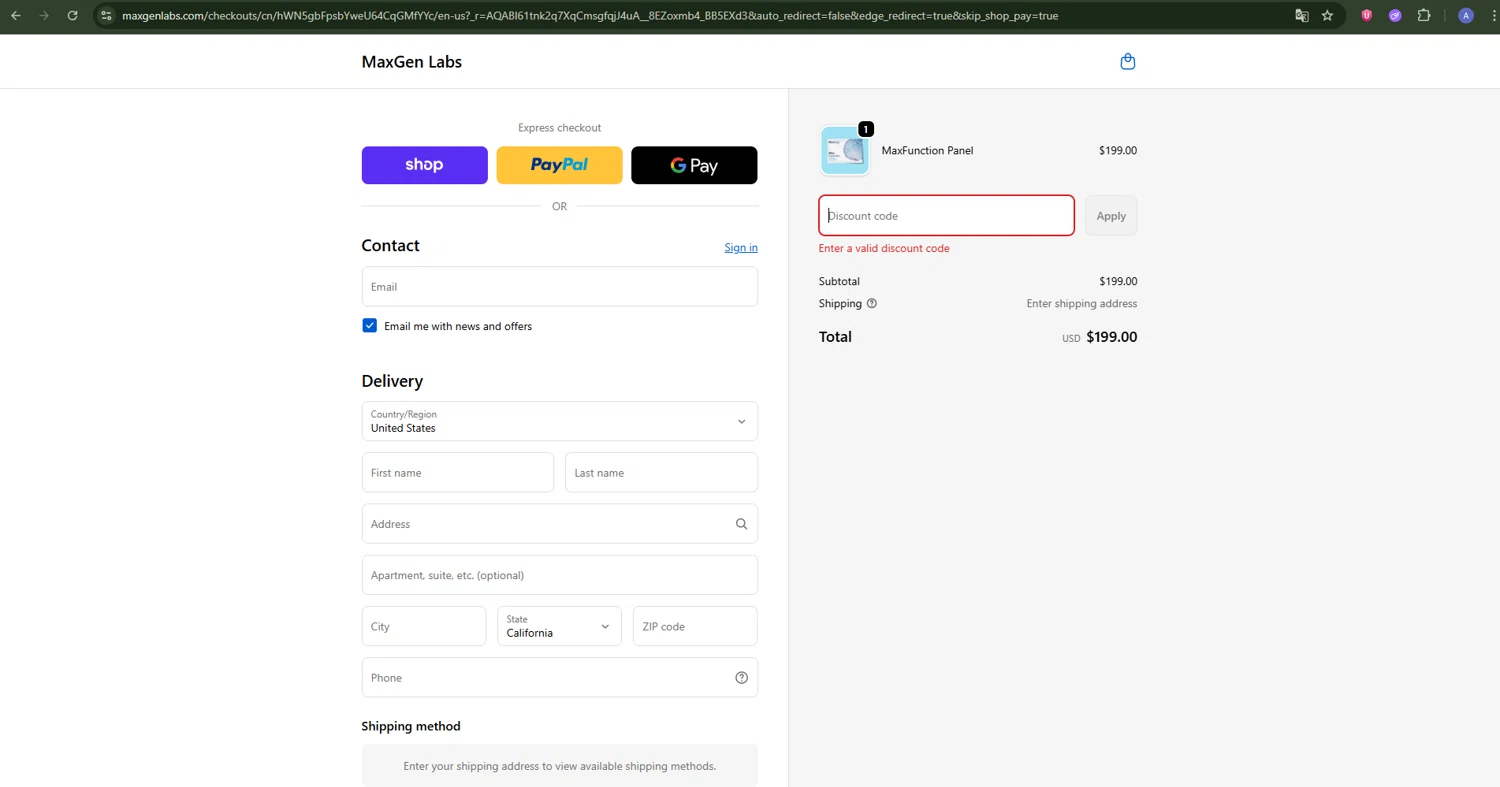Open the red shield extension icon
Screen dimensions: 1500x787
click(1367, 16)
